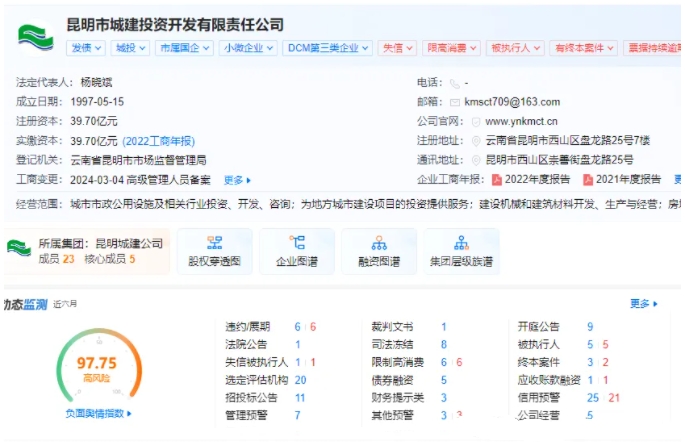Click the 财务提示类 count 3

pos(444,398)
